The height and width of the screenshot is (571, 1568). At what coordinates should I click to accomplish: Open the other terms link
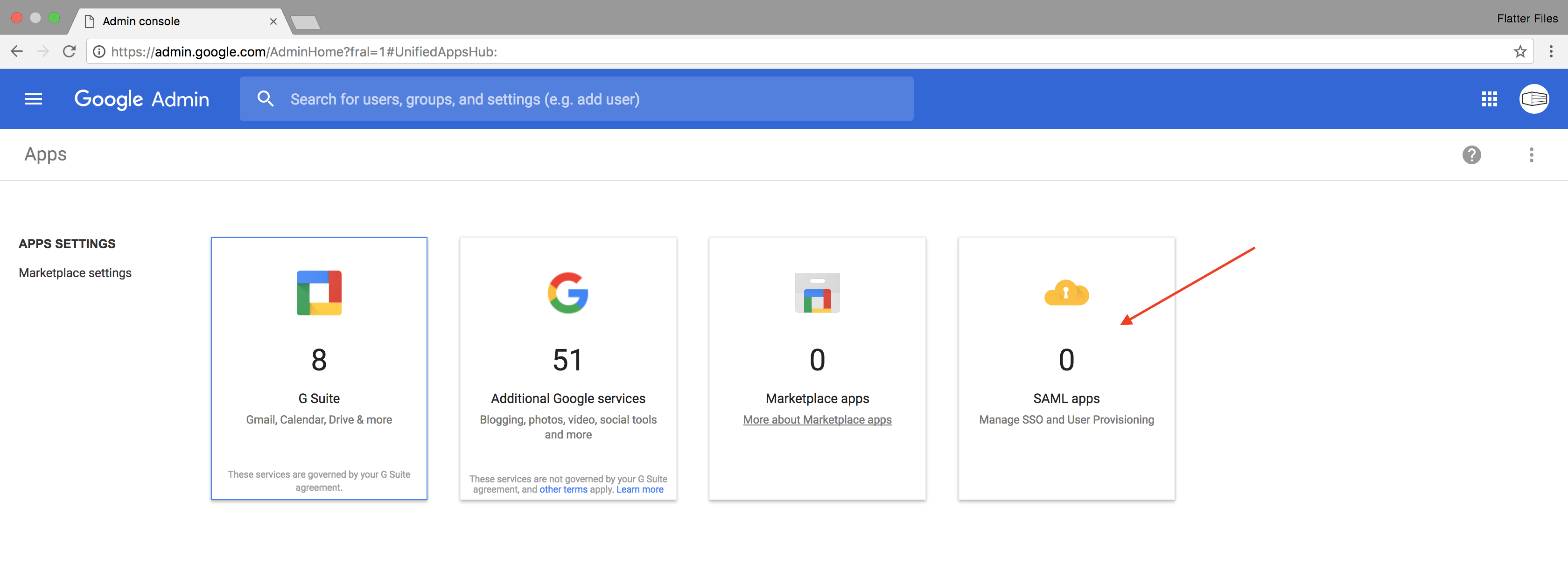[x=563, y=489]
